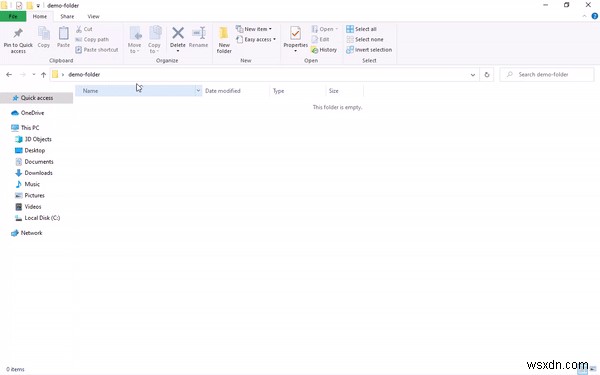
Task: Open the Name column filter dropdown
Action: tap(198, 91)
